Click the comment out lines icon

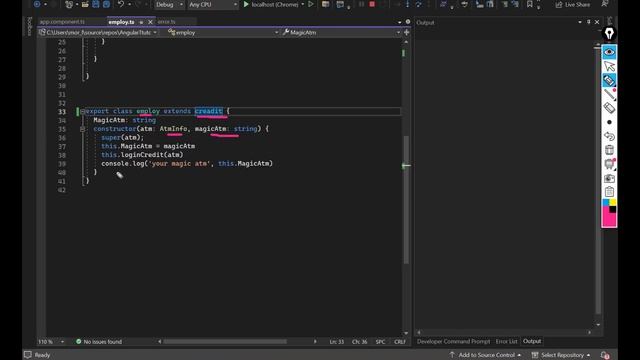(x=505, y=4)
